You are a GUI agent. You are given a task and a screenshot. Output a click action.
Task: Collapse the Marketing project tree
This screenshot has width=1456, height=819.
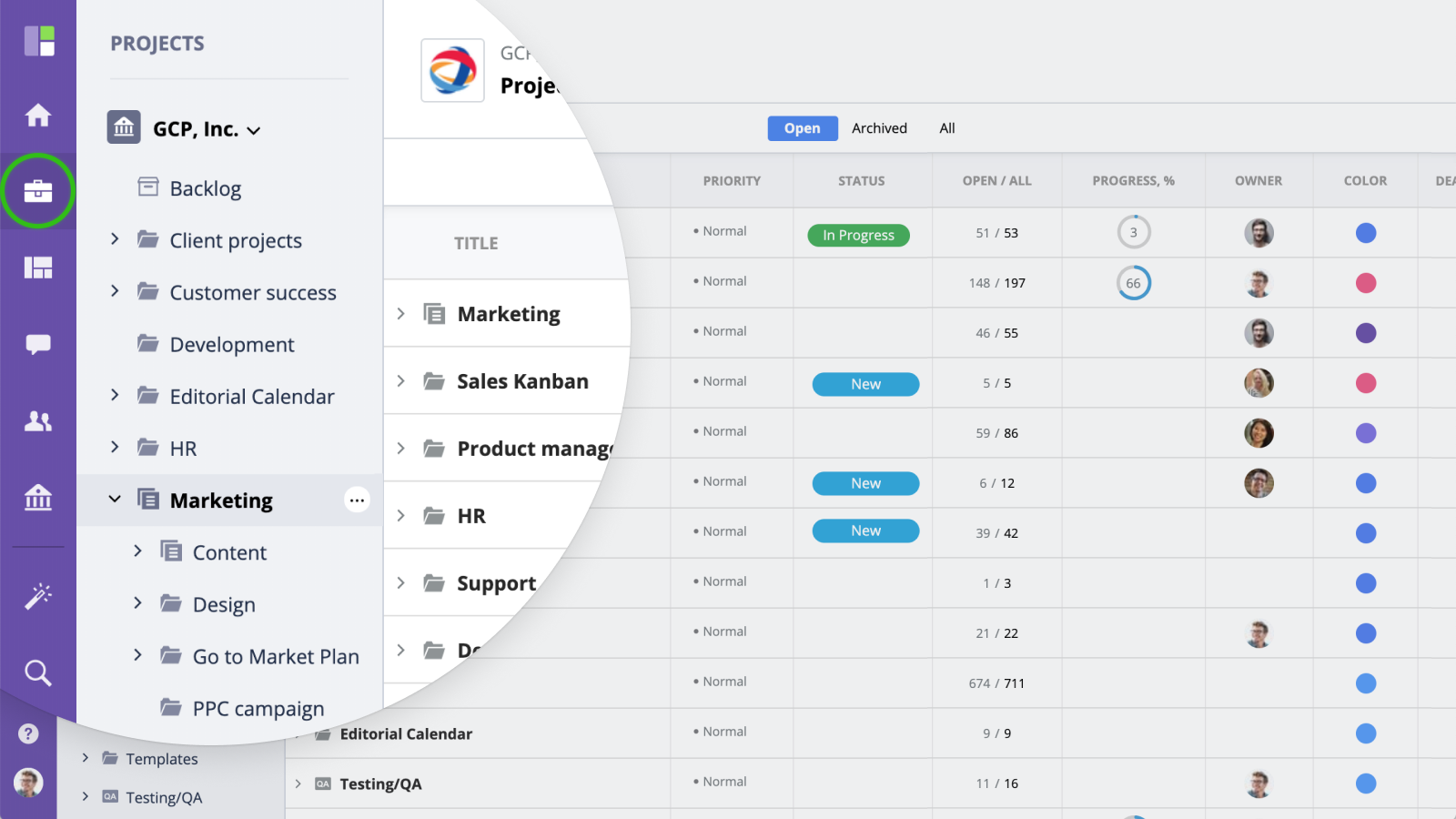point(115,500)
